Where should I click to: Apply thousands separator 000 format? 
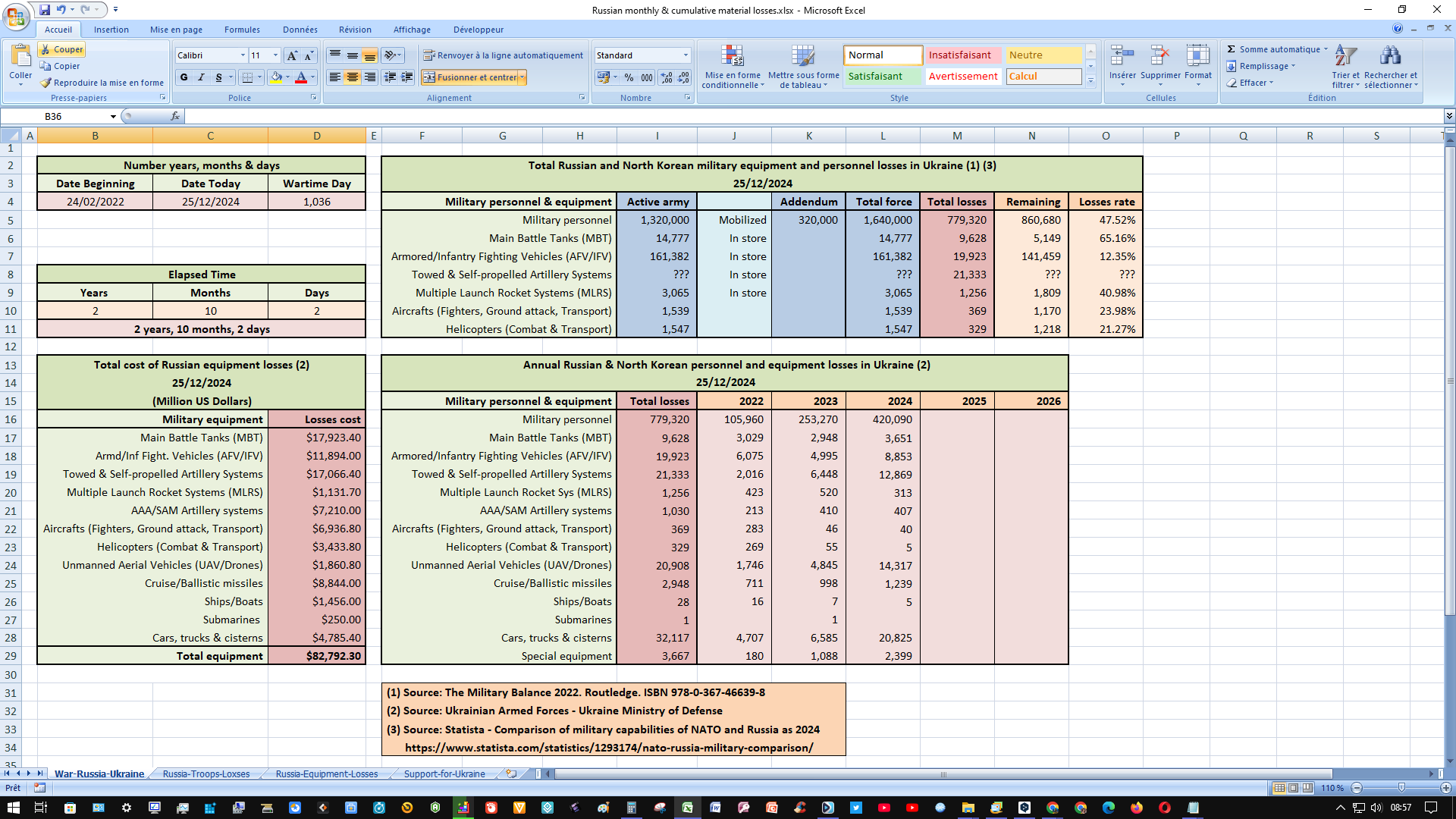(646, 77)
